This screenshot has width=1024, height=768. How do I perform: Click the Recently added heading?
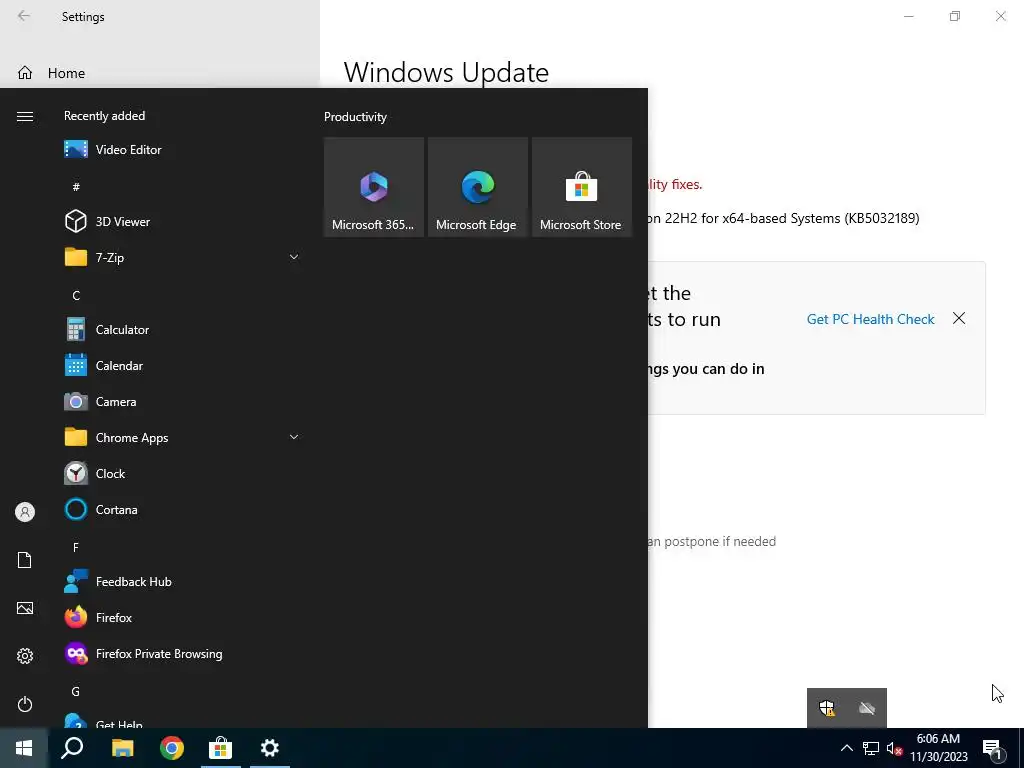[x=104, y=116]
